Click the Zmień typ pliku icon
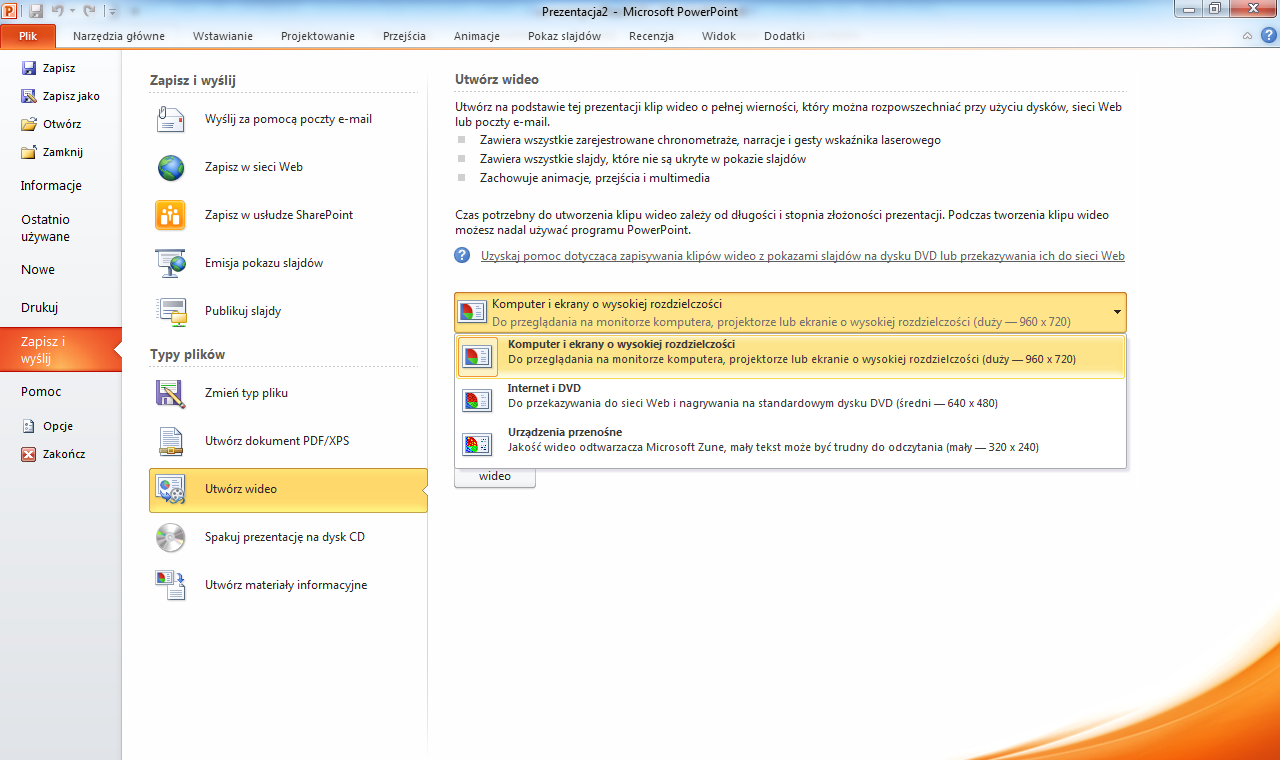 (171, 393)
